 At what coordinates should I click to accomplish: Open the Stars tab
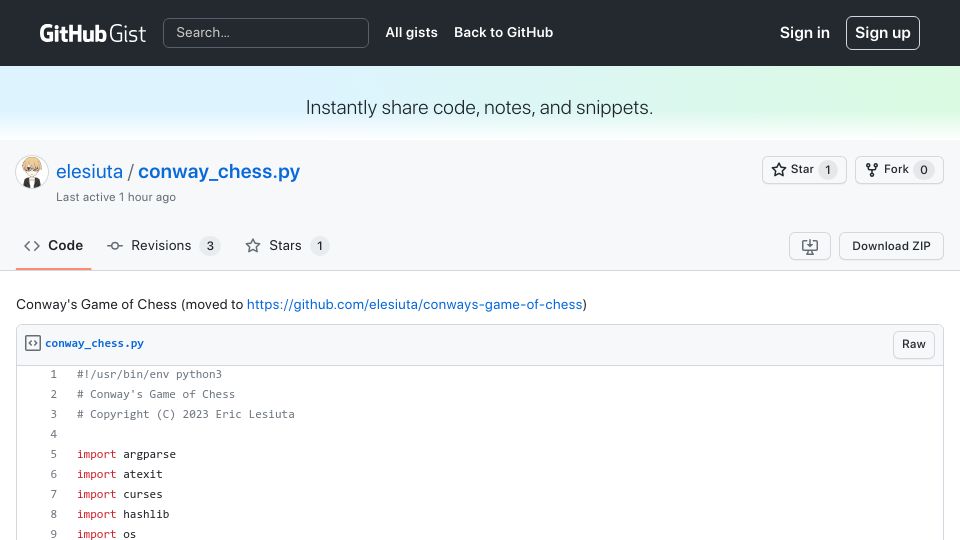pos(287,246)
